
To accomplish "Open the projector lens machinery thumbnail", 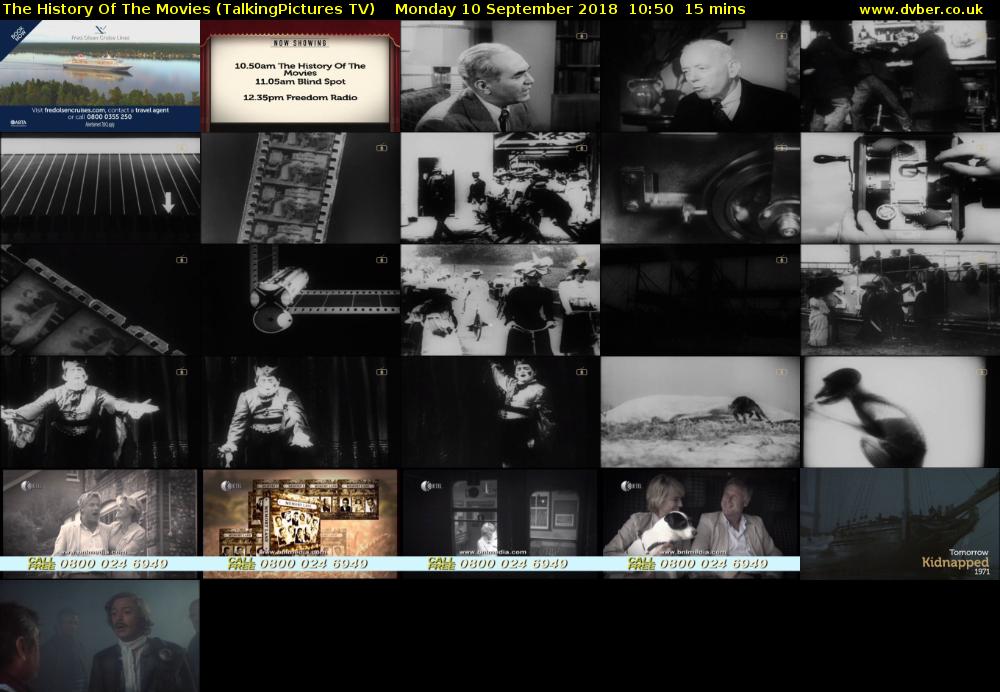I will (x=700, y=188).
